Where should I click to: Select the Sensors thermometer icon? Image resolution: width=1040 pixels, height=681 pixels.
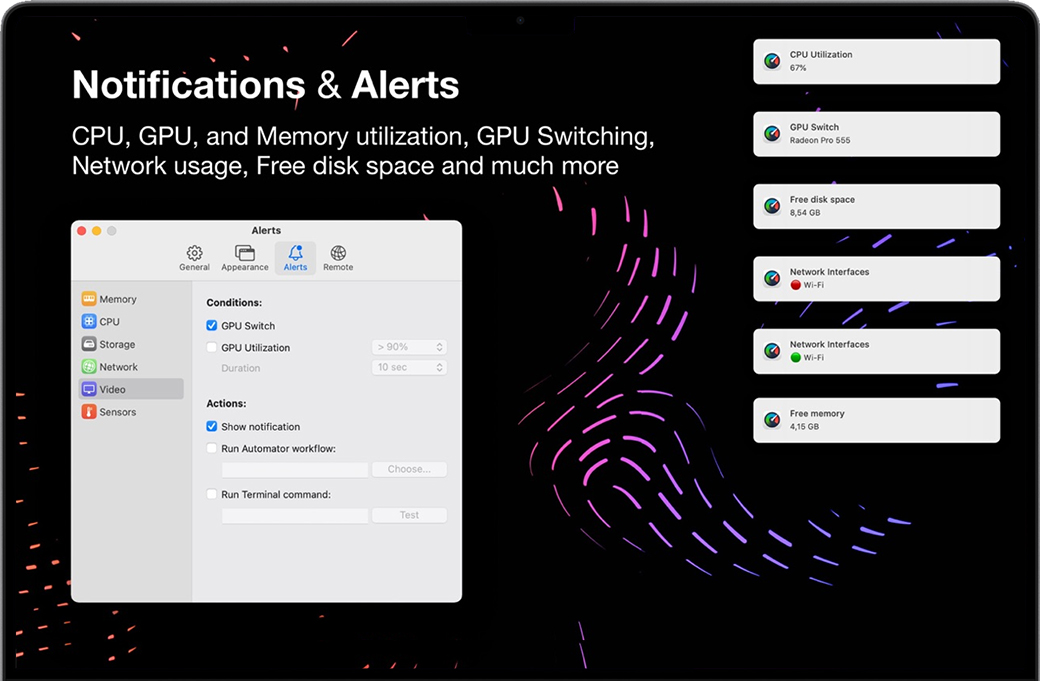tap(89, 412)
